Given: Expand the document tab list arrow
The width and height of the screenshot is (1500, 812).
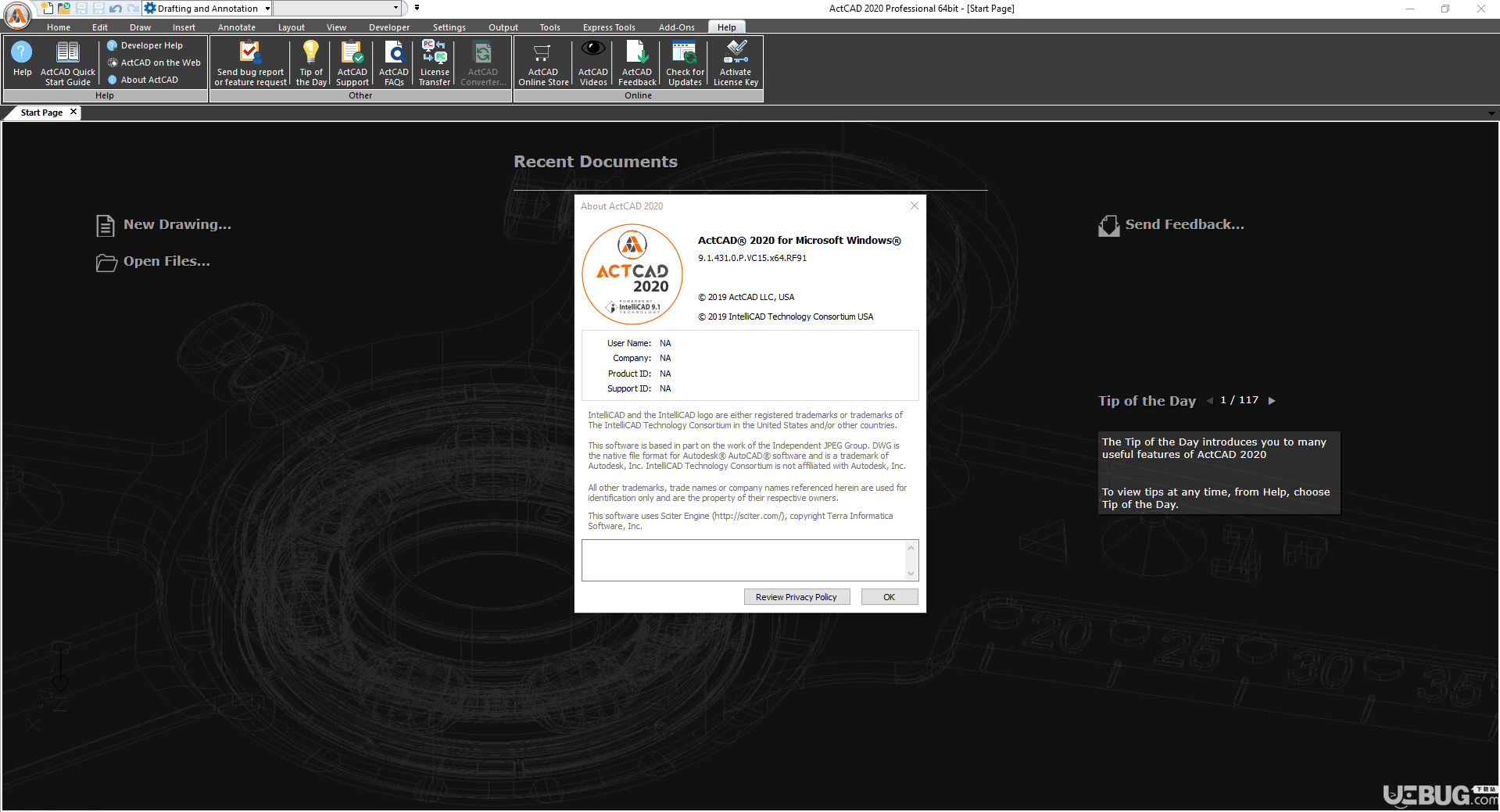Looking at the screenshot, I should coord(1491,113).
